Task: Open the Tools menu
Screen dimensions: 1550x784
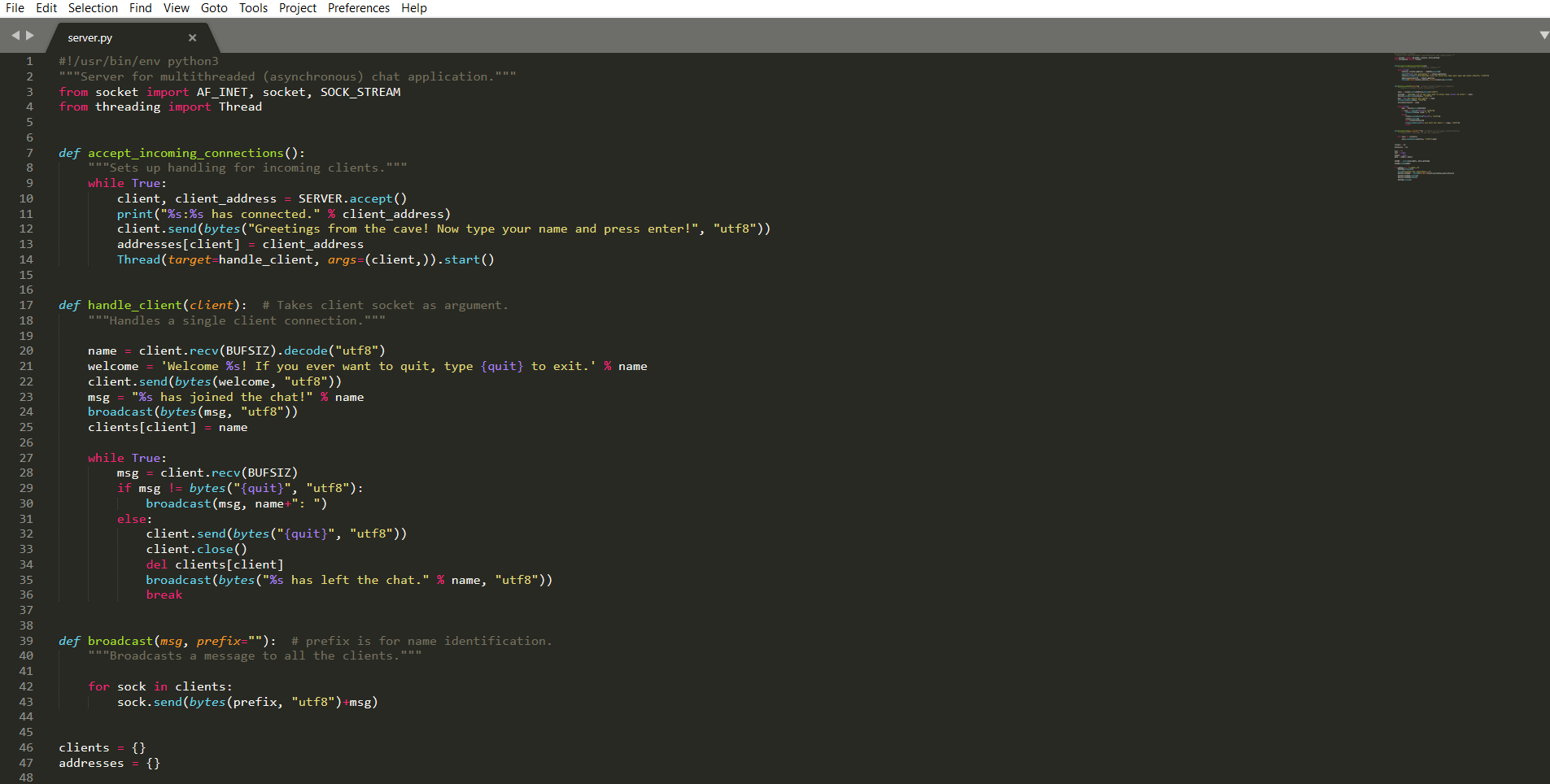Action: coord(252,7)
